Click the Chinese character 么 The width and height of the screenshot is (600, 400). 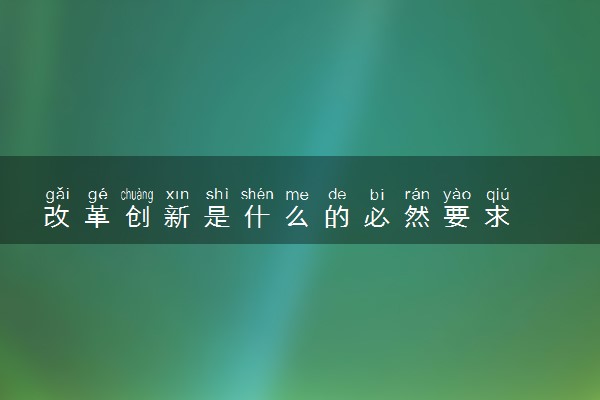coord(297,216)
